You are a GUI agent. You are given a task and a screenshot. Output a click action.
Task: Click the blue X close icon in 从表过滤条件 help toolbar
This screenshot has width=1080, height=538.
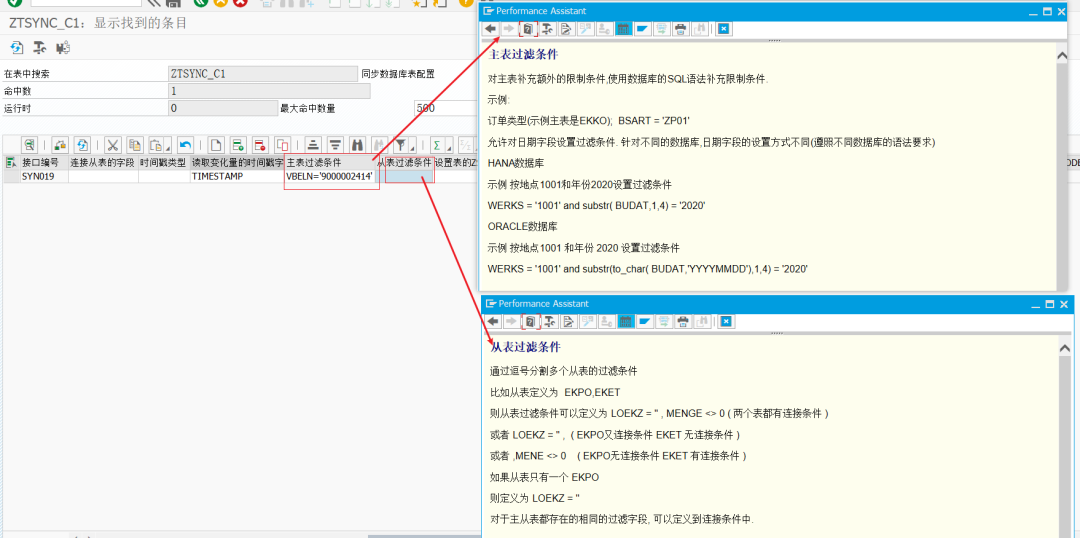click(x=726, y=321)
